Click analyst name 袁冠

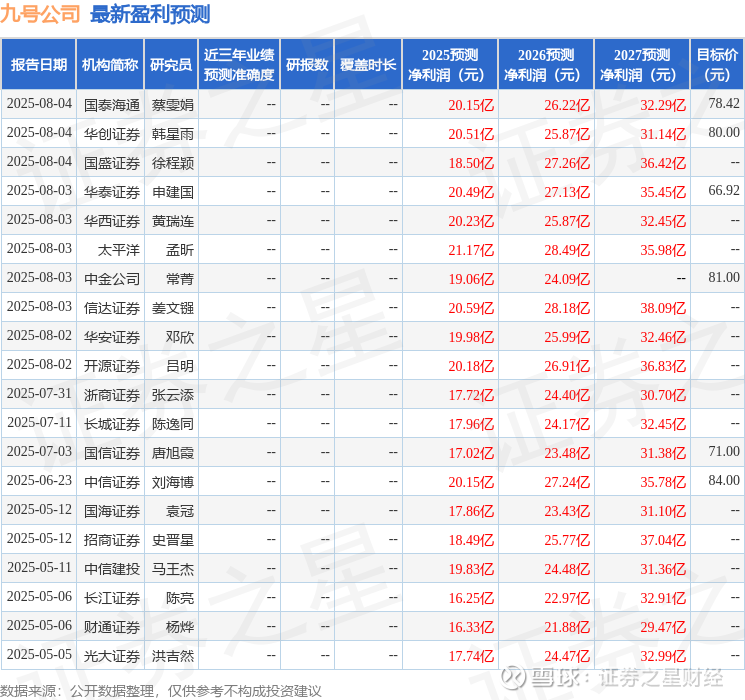[x=180, y=511]
